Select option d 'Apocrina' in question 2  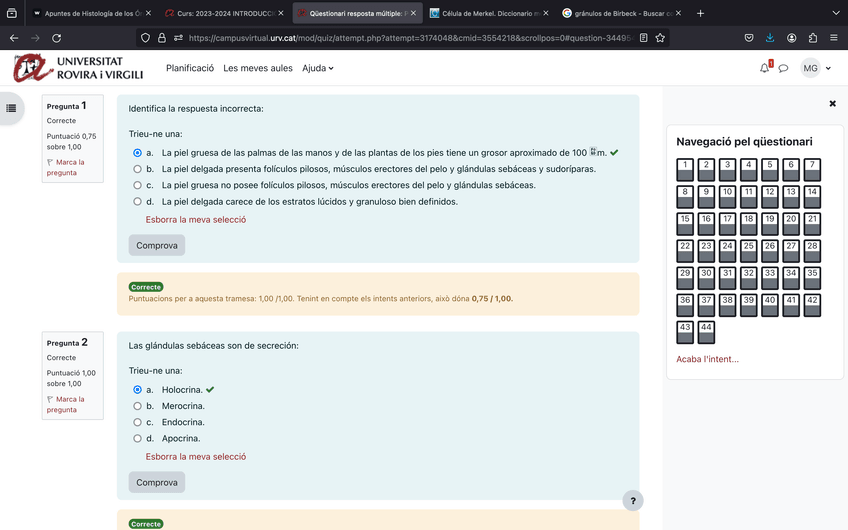[138, 438]
